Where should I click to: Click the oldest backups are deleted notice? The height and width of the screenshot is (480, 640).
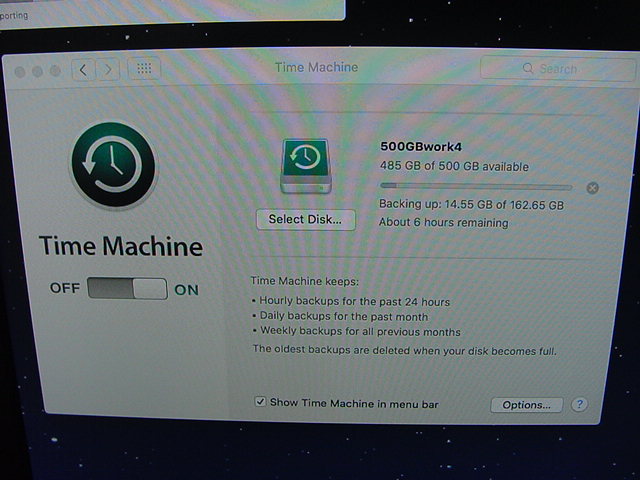click(x=404, y=350)
